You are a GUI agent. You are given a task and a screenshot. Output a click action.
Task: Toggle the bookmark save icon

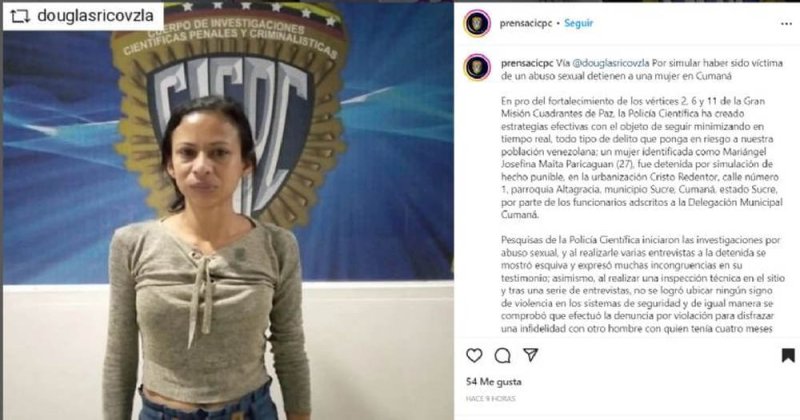(788, 355)
